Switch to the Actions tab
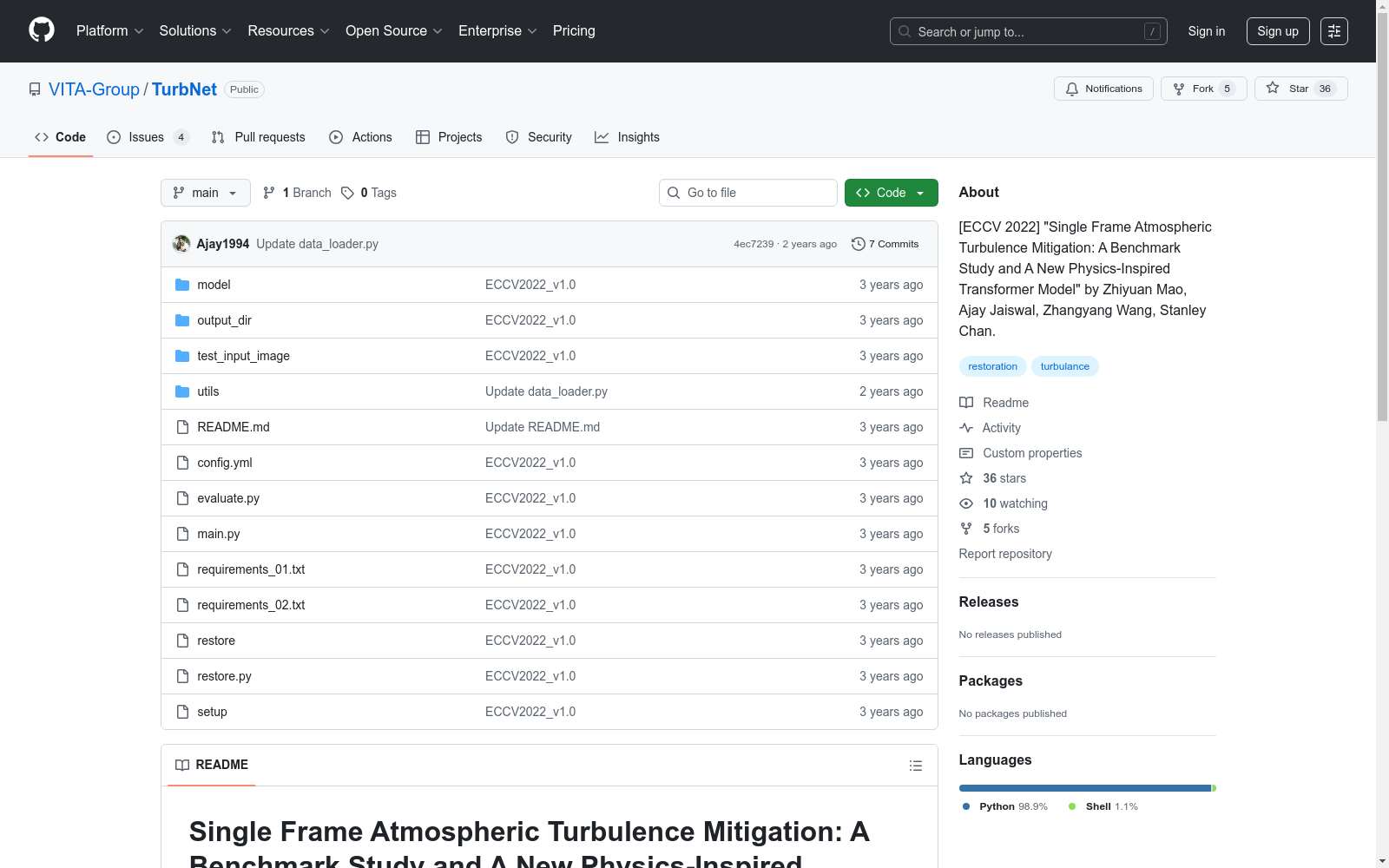The height and width of the screenshot is (868, 1389). point(360,137)
